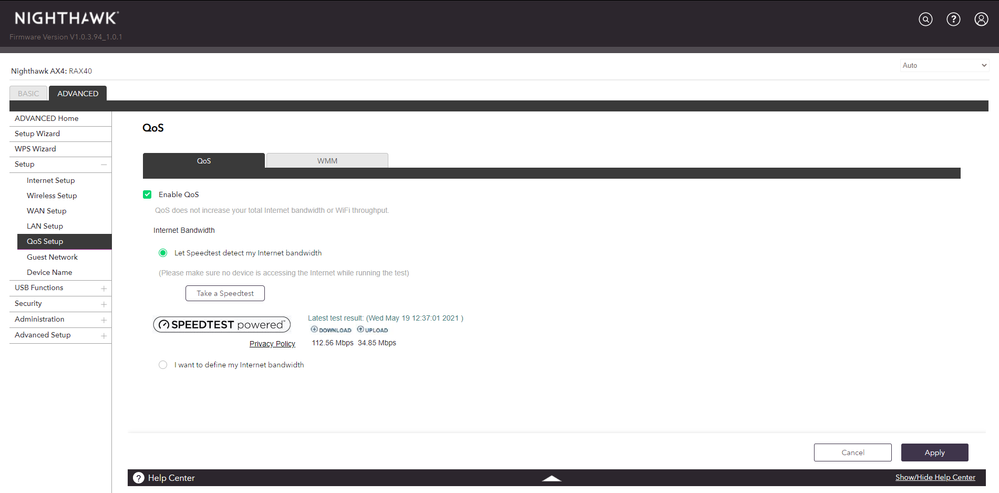The image size is (999, 493).
Task: Collapse the Setup menu section
Action: [103, 165]
